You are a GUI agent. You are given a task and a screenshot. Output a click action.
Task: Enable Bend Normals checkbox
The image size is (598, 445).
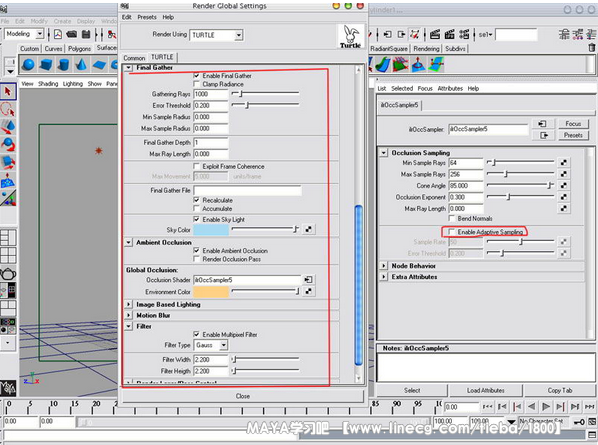452,218
